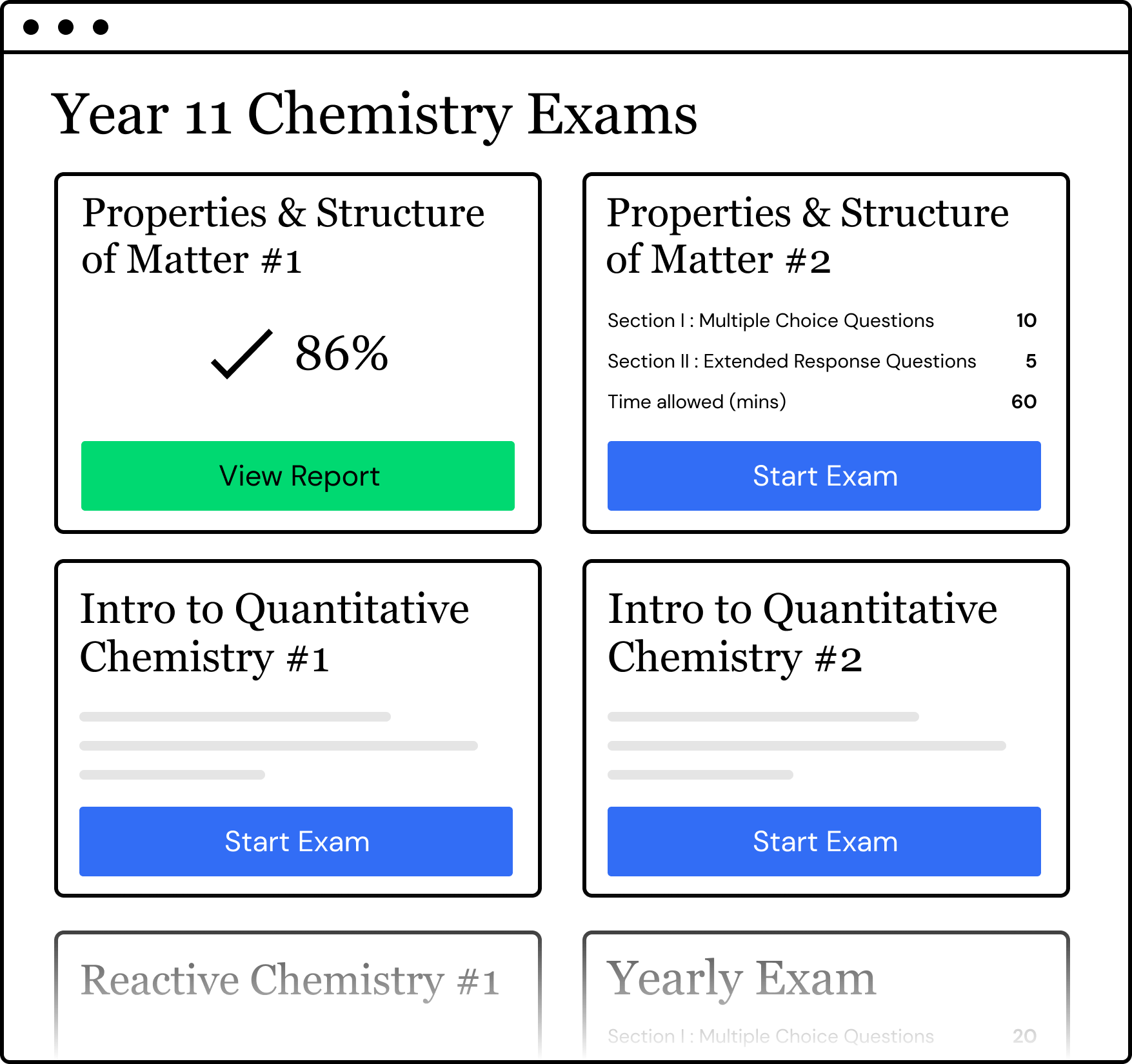The height and width of the screenshot is (1064, 1132).
Task: Open the Intro to Quantitative Chemistry #2 title
Action: click(x=802, y=633)
